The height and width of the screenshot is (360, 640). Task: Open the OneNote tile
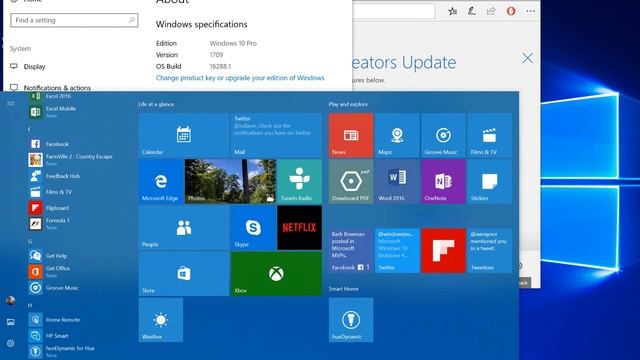[x=443, y=181]
